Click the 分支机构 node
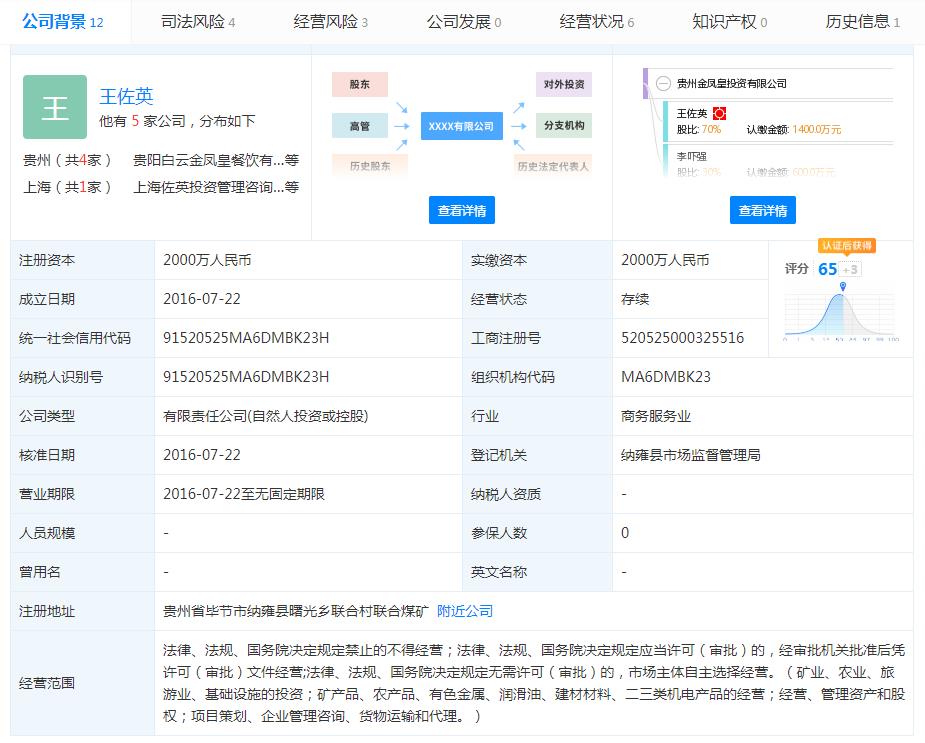 562,126
